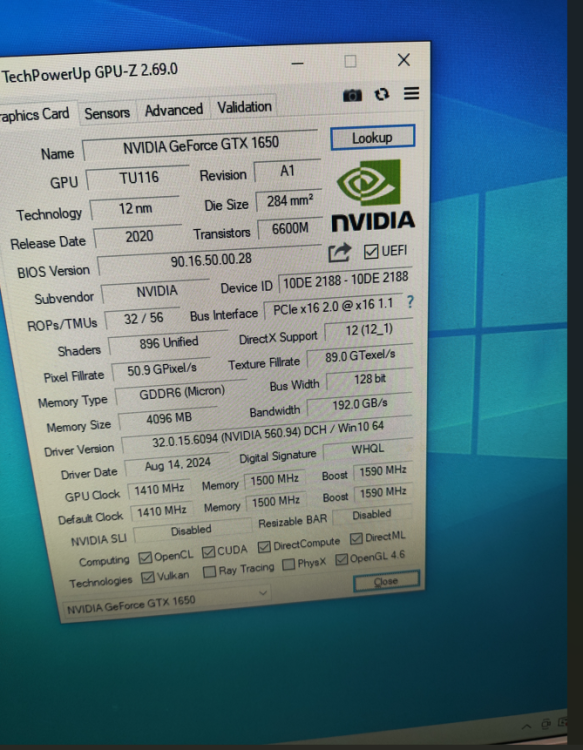Click the Memory Size field 4096 MB
Screen dimensions: 583x750
[168, 419]
